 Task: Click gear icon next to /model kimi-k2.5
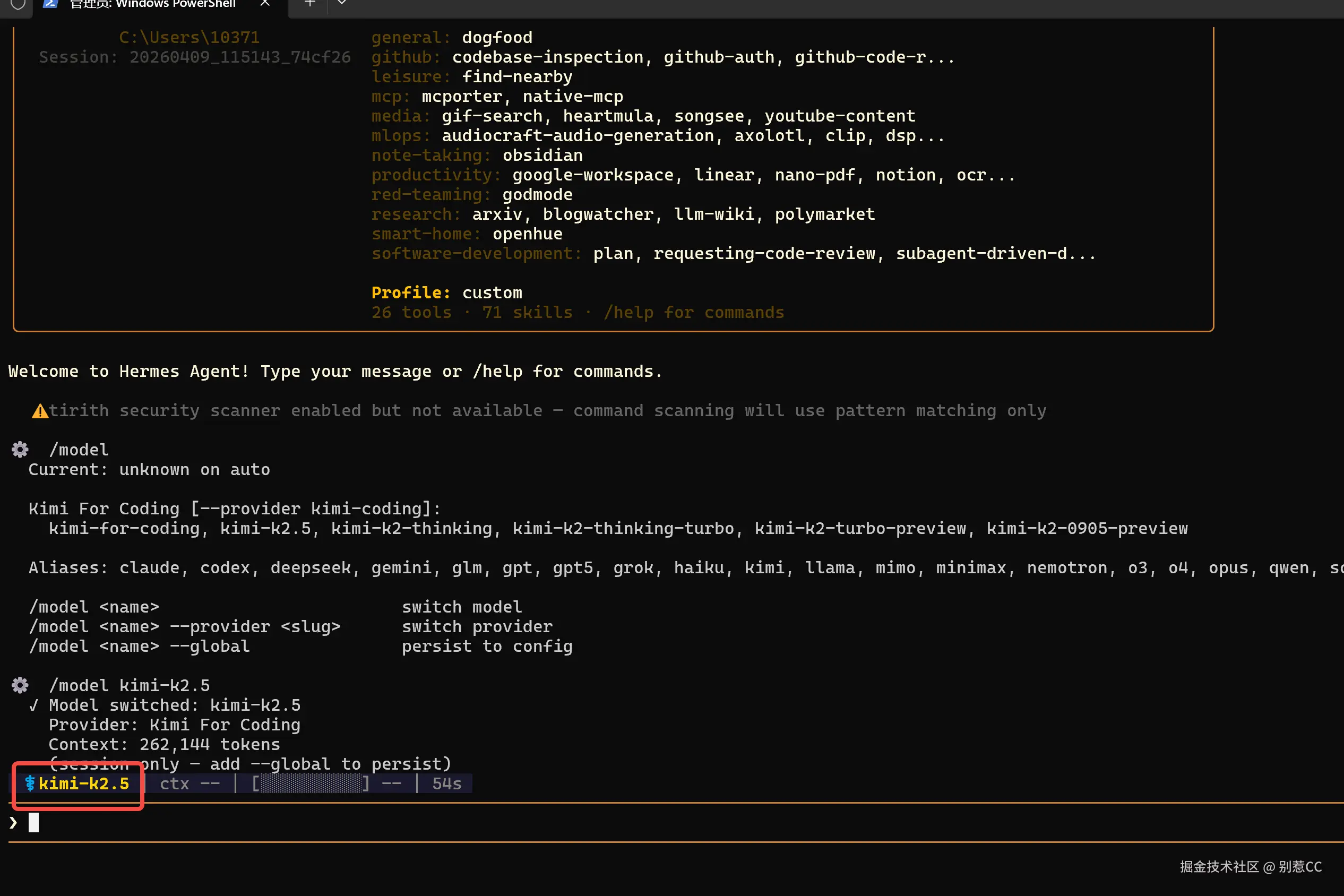(20, 686)
